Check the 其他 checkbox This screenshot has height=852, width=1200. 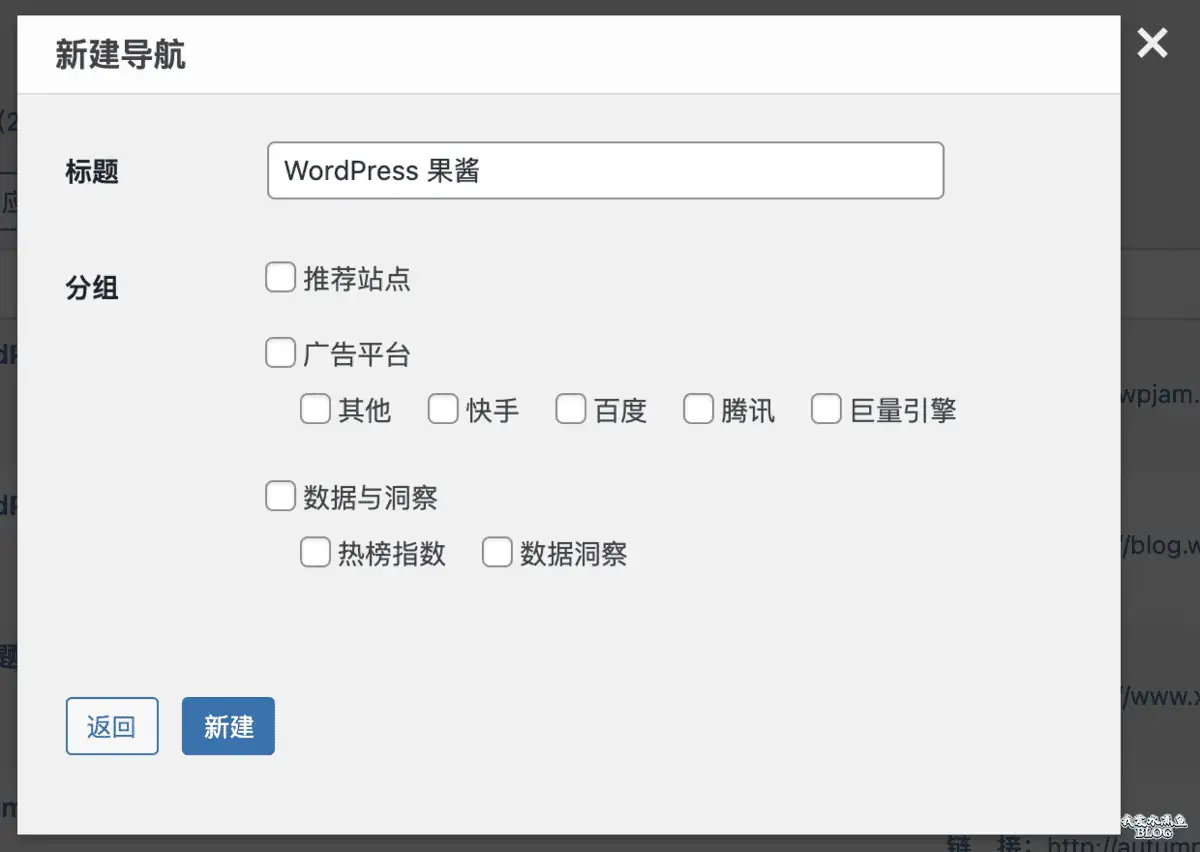(315, 408)
